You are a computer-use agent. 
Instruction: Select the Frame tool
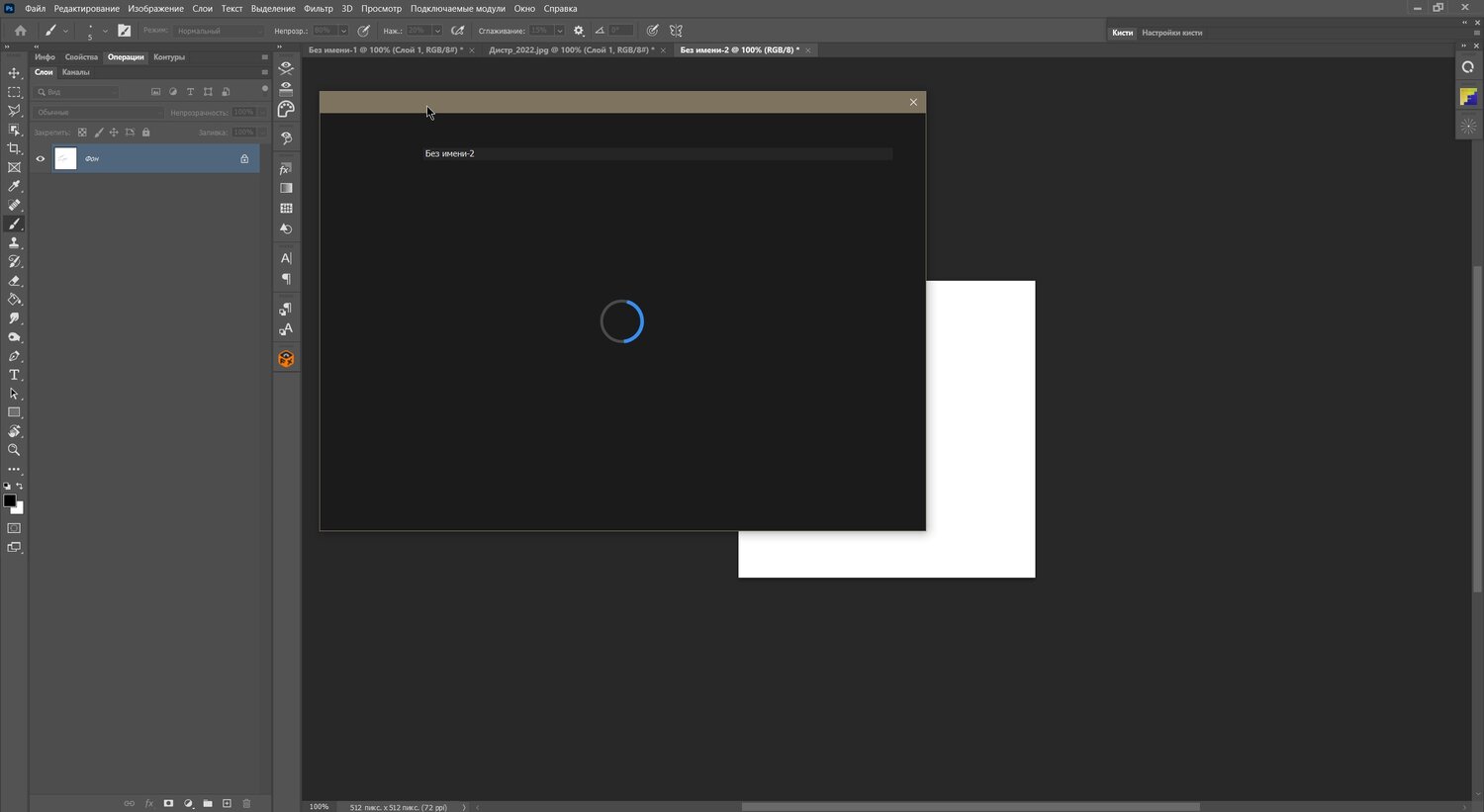(14, 167)
